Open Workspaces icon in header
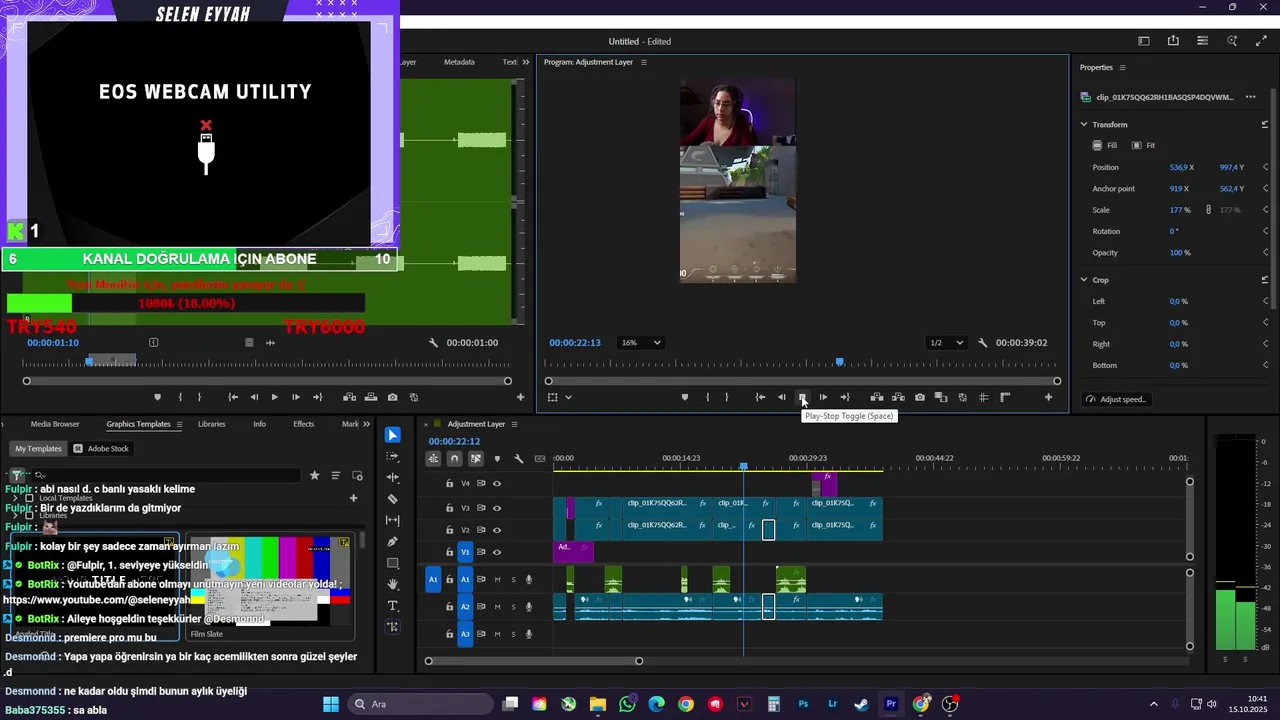This screenshot has height=720, width=1280. coord(1144,41)
